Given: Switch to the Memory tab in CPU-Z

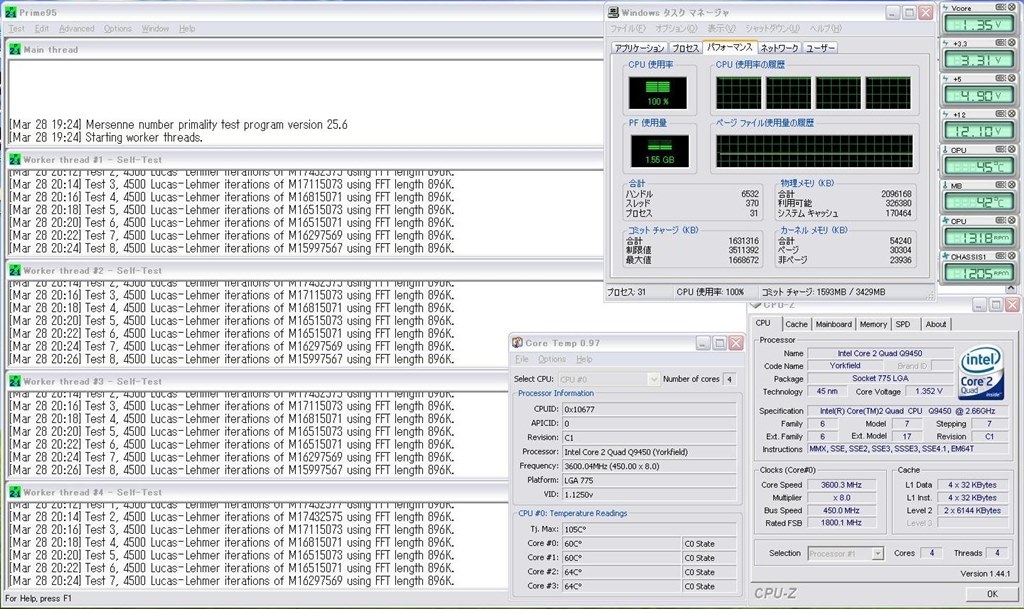Looking at the screenshot, I should 873,324.
